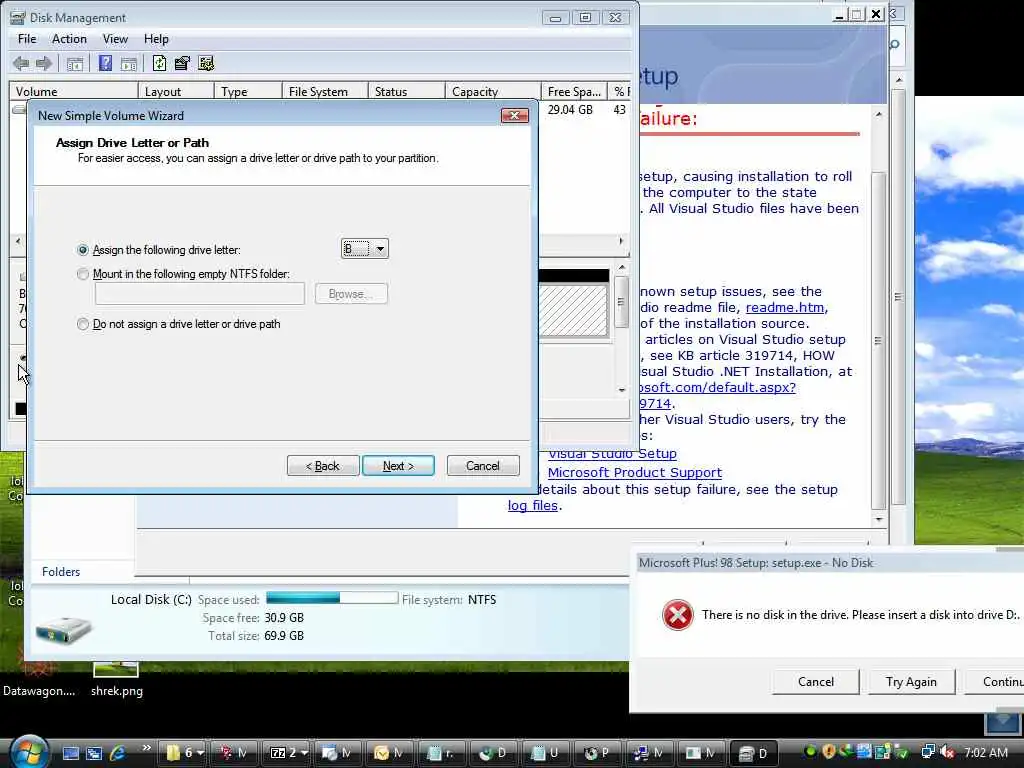Click the Windows Start orb

click(x=28, y=752)
